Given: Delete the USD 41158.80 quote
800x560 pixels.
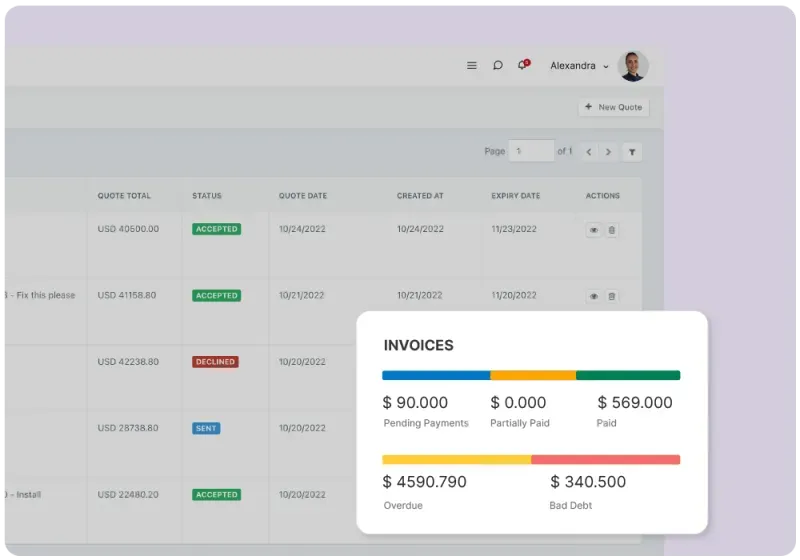Looking at the screenshot, I should (x=612, y=296).
